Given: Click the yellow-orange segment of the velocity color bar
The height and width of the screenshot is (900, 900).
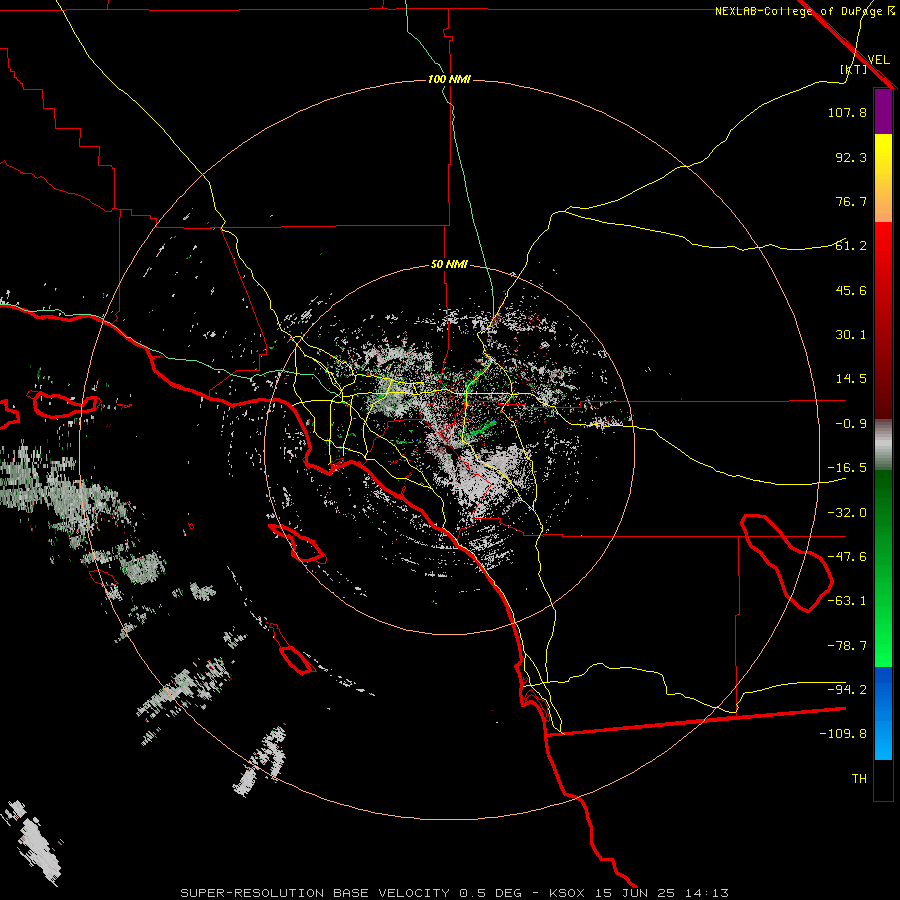Looking at the screenshot, I should pos(883,178).
